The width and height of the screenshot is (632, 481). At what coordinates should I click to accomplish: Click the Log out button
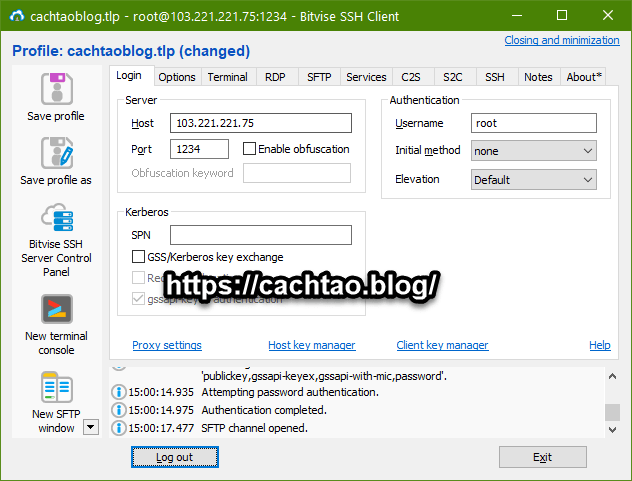pos(175,457)
